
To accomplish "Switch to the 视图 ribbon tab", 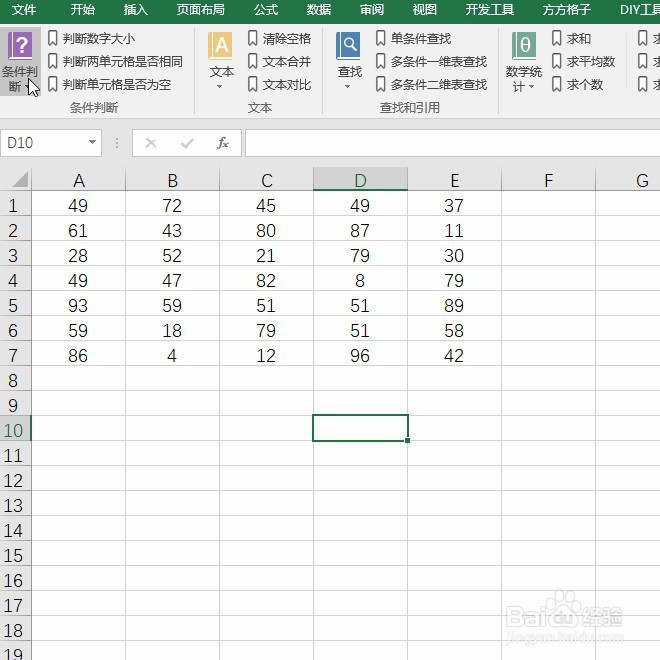I will [x=424, y=10].
